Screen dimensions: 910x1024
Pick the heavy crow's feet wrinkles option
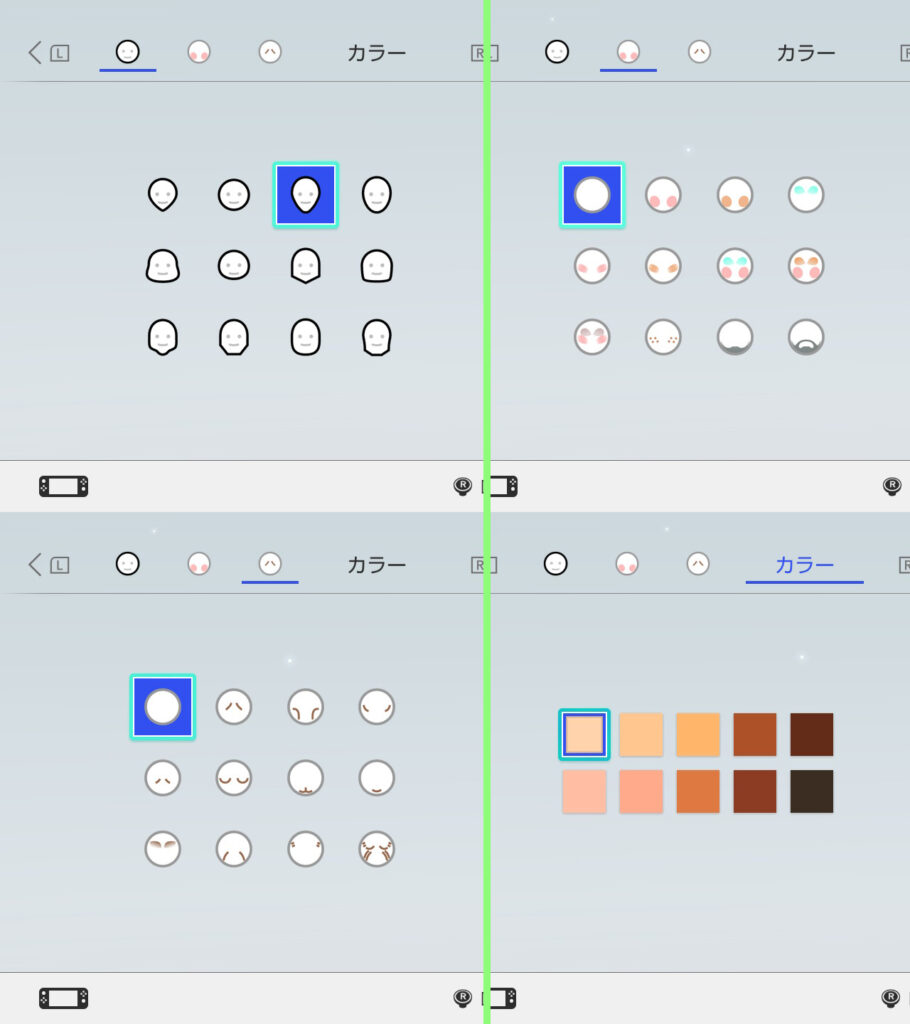tap(376, 849)
